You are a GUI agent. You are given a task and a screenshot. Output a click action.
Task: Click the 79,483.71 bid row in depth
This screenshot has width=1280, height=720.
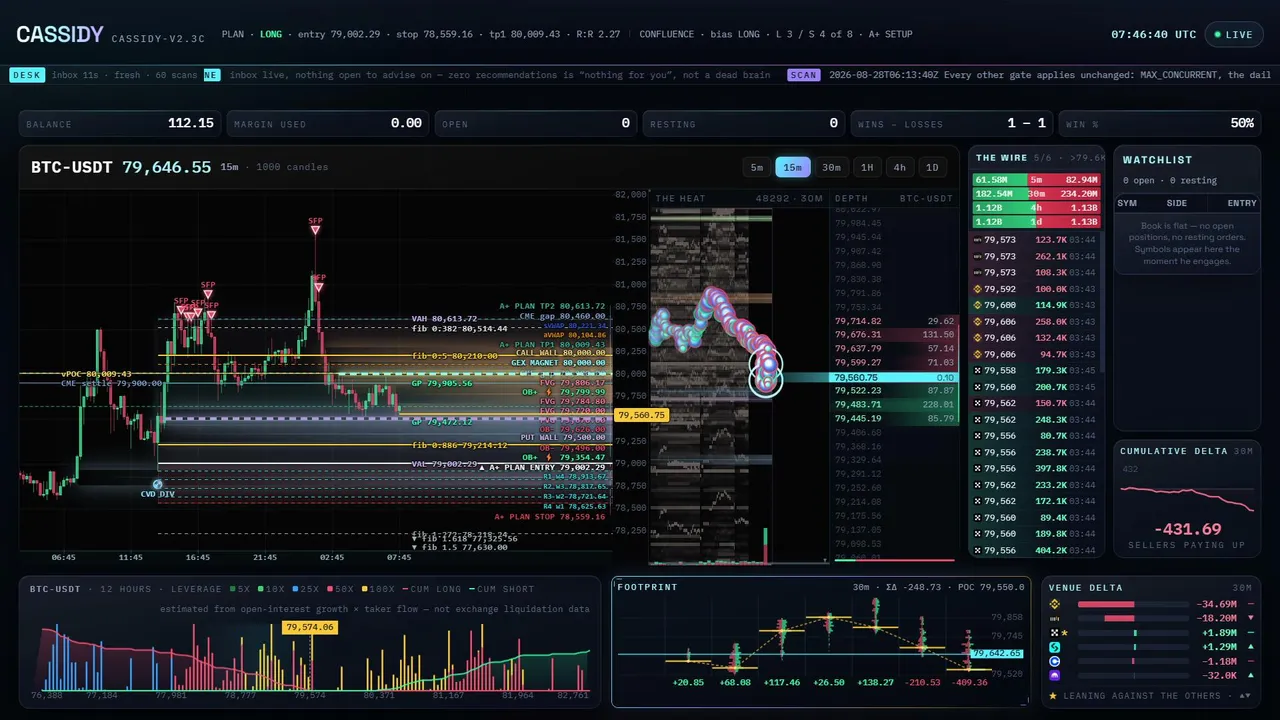(893, 404)
